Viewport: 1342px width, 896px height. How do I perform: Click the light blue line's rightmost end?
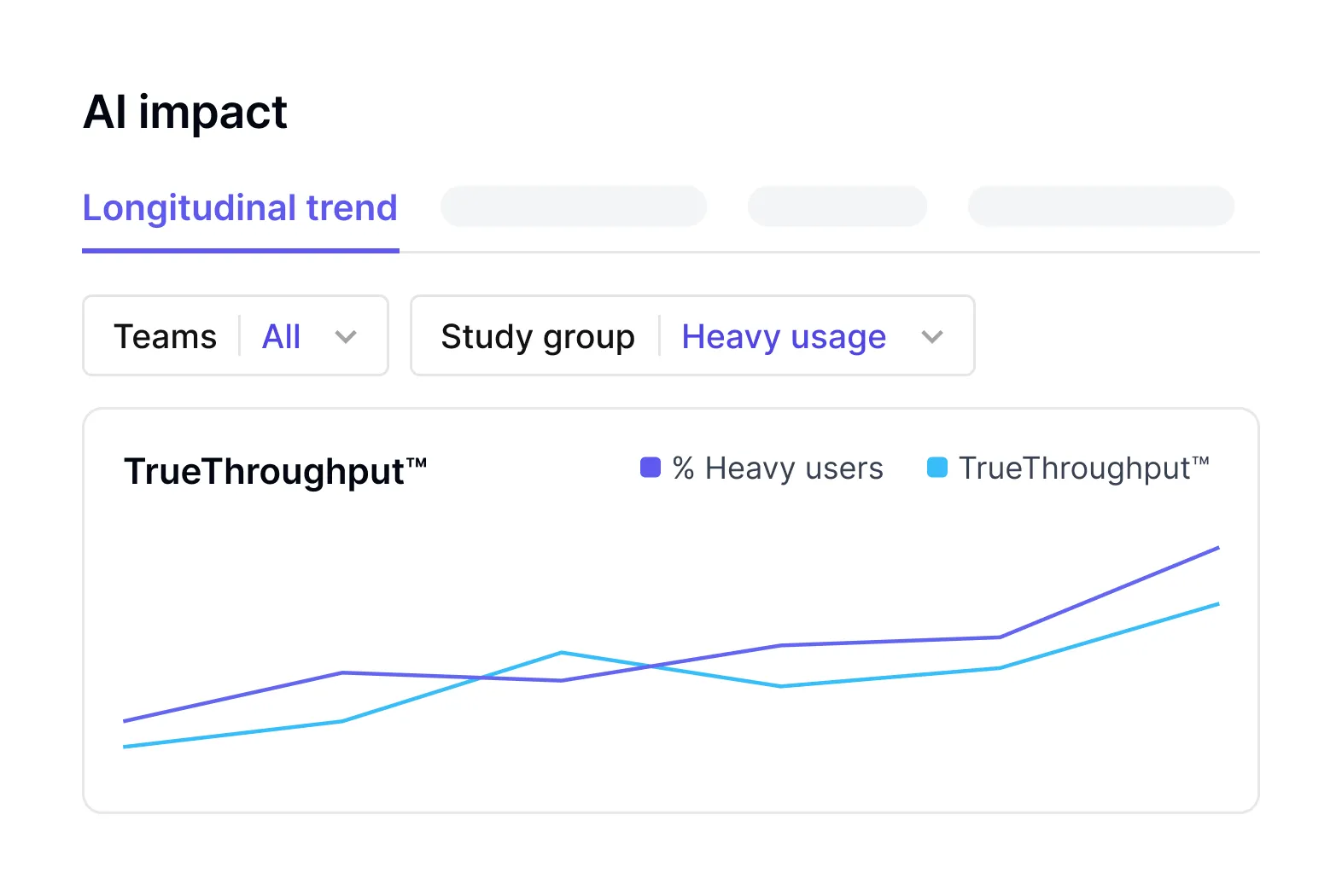tap(1217, 604)
